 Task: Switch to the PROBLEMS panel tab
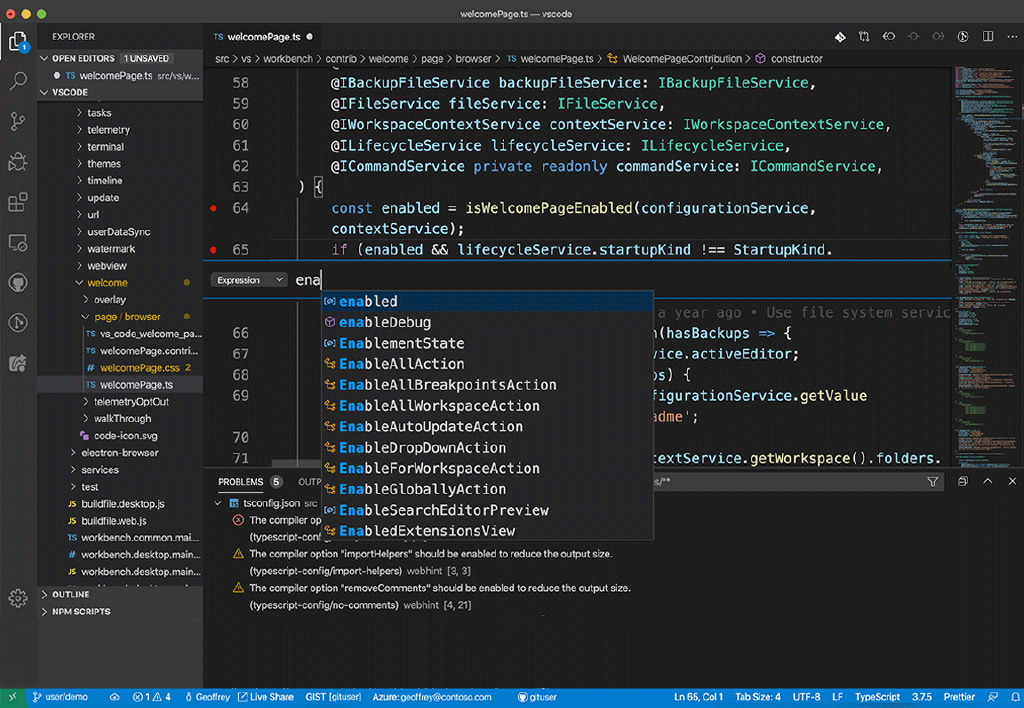[x=240, y=482]
